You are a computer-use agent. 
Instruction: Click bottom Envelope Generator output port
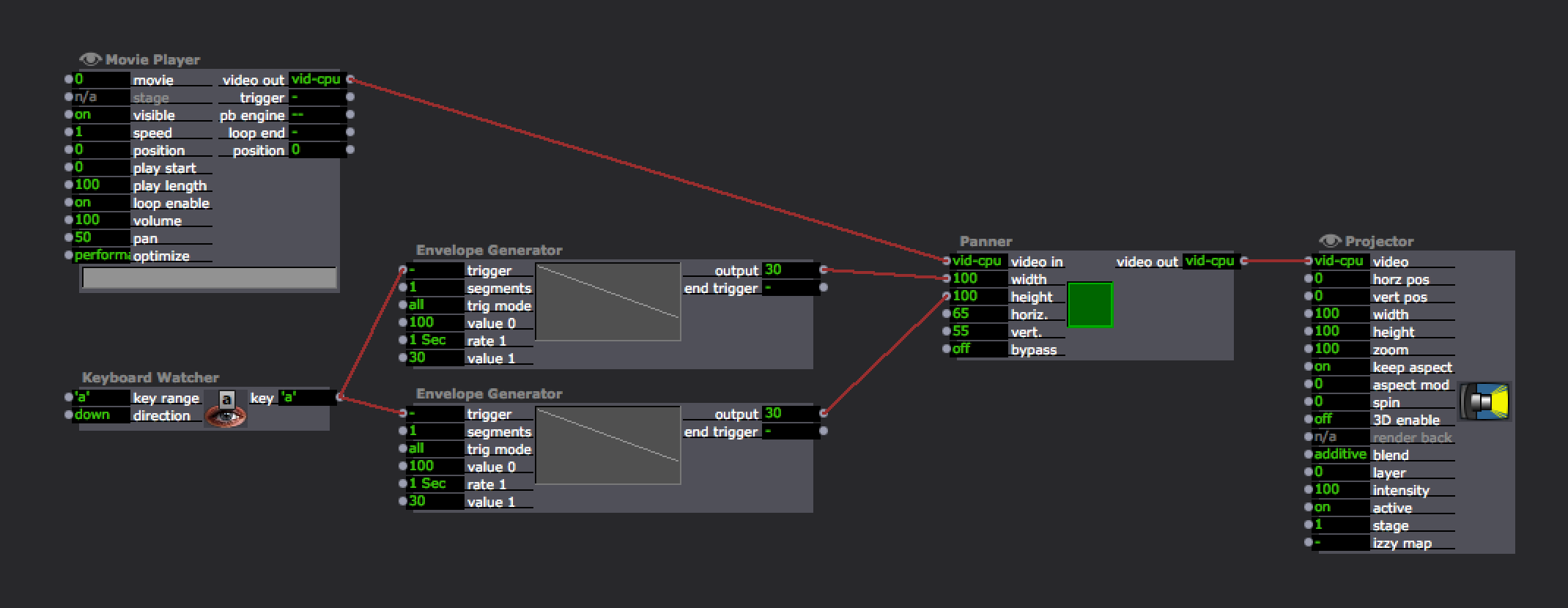pos(824,413)
